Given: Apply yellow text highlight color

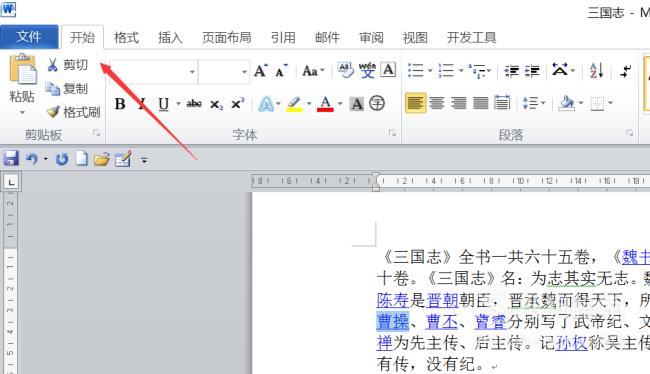Looking at the screenshot, I should [294, 104].
